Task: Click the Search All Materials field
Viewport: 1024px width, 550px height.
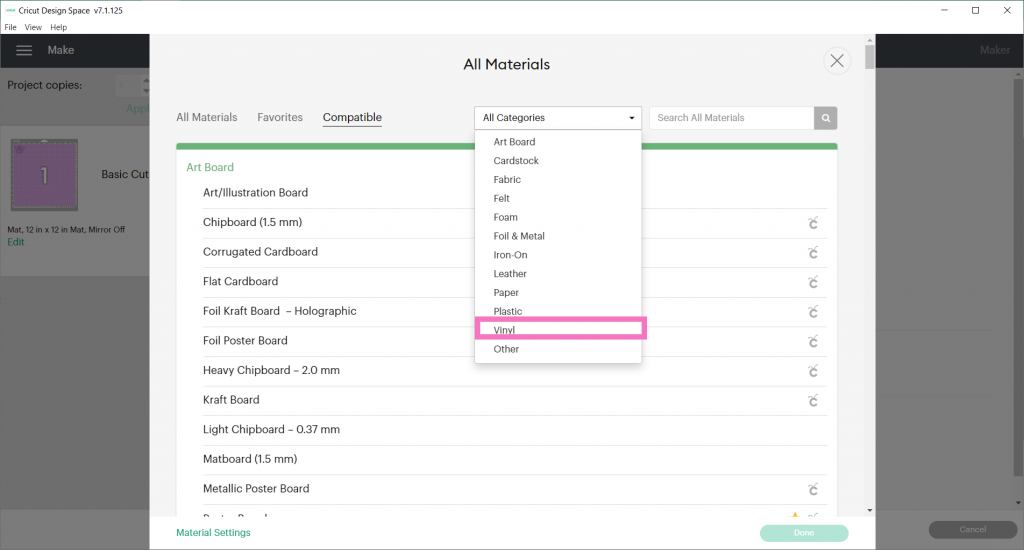Action: (x=731, y=118)
